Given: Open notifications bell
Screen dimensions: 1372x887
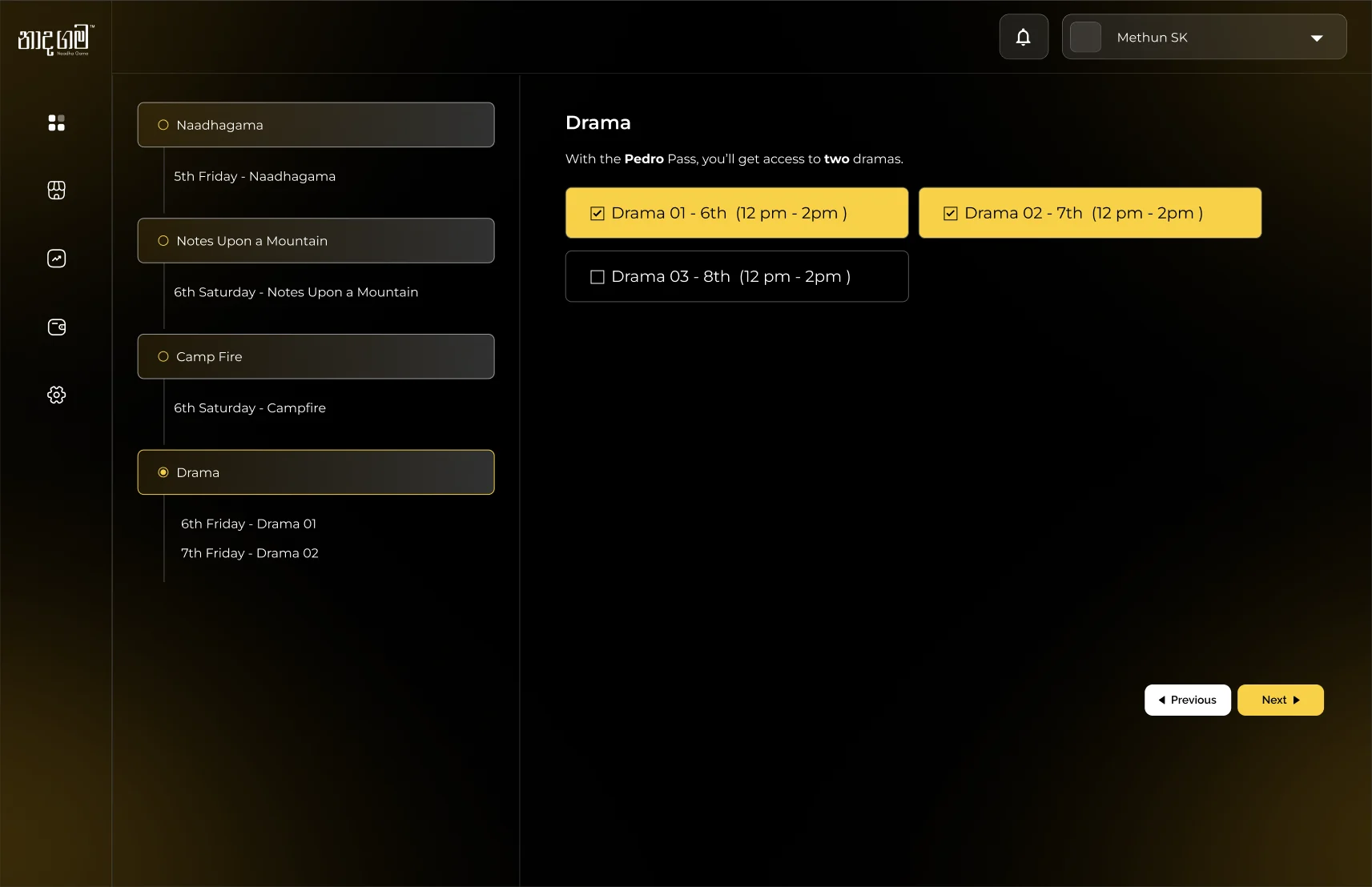Looking at the screenshot, I should 1024,37.
